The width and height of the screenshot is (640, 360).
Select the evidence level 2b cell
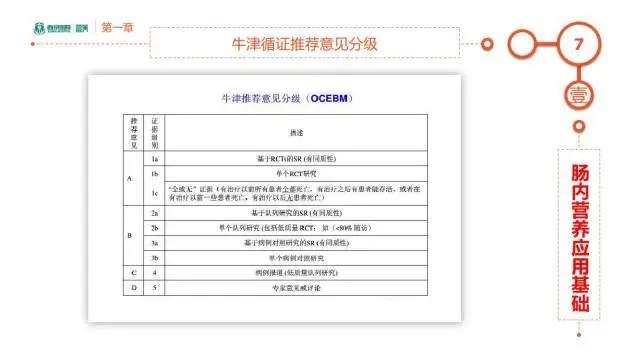click(154, 228)
